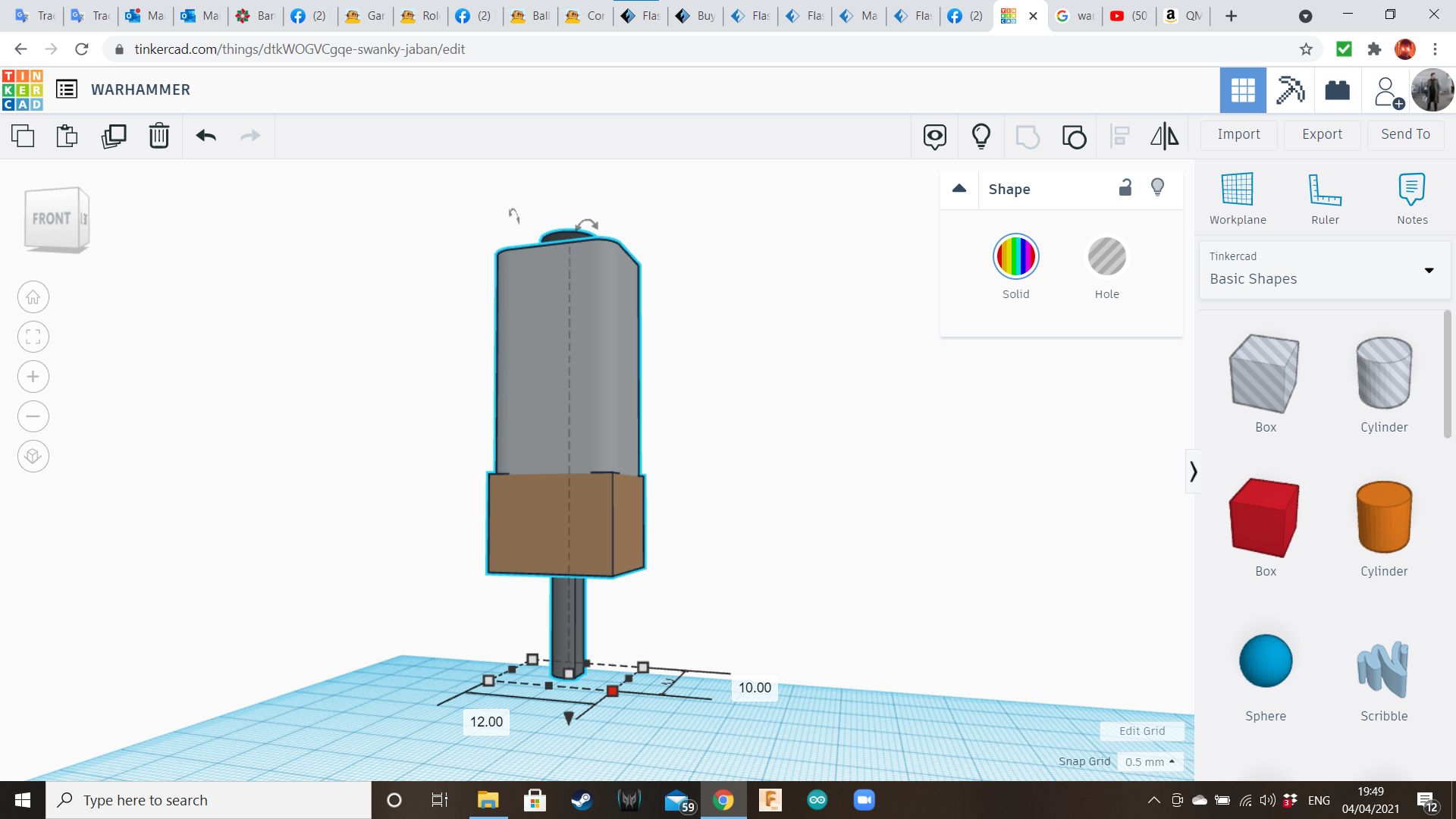Collapse the Shape panel arrow

(x=959, y=189)
